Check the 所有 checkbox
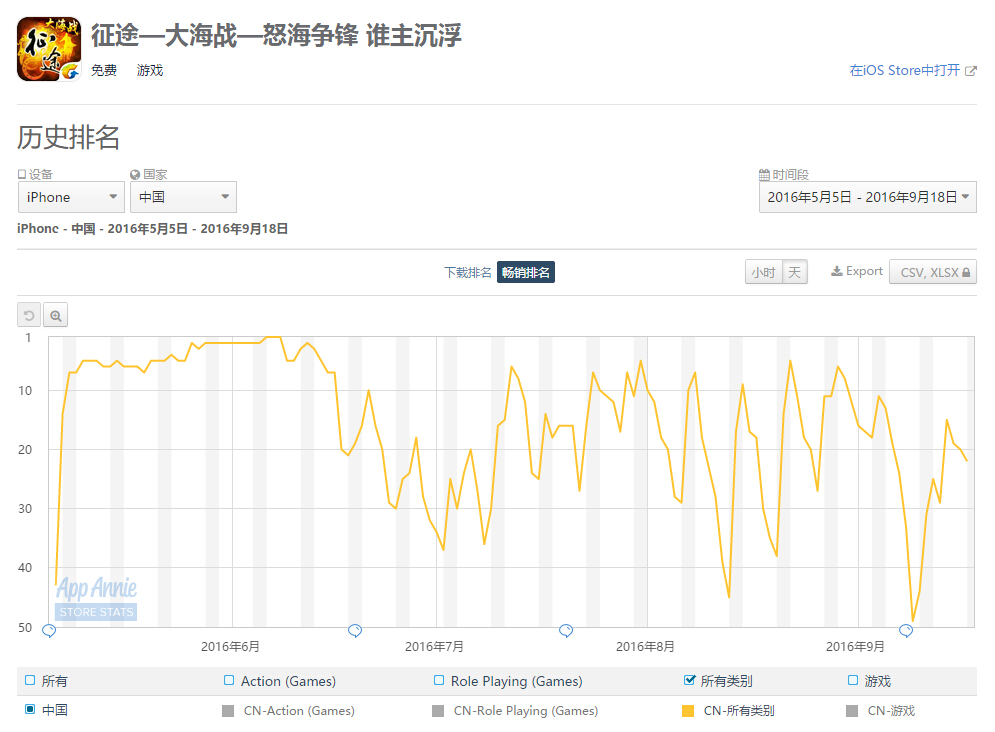The width and height of the screenshot is (995, 732). pos(30,680)
